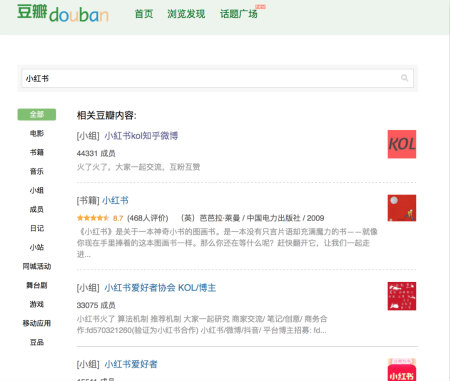
Task: Open 话题广场 in top navigation
Action: 239,14
